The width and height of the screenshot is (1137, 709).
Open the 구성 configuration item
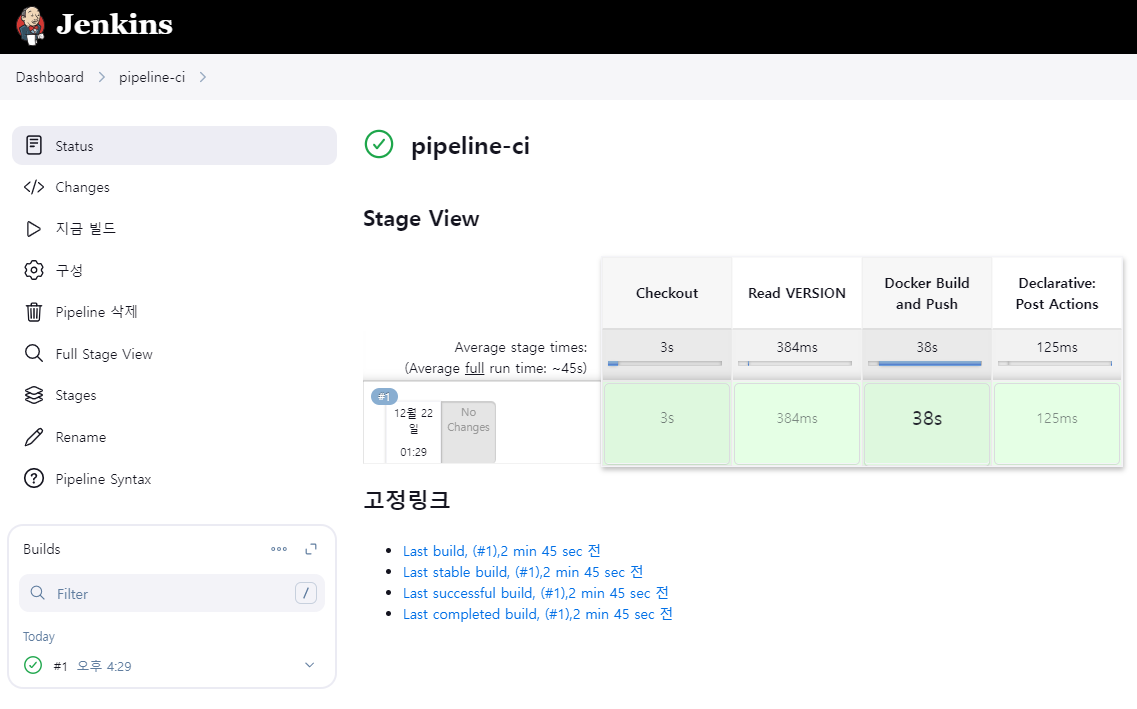click(174, 270)
